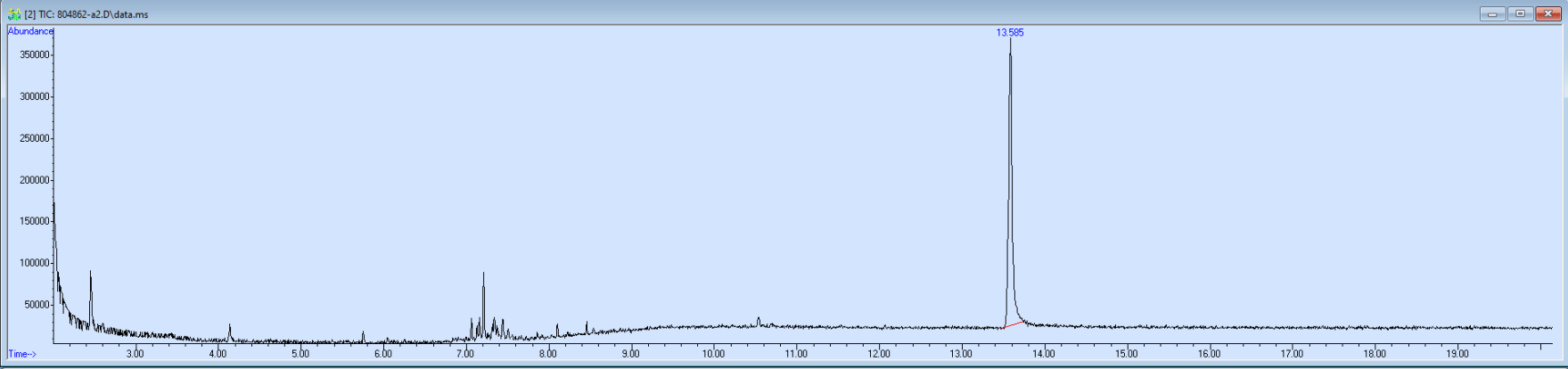
Task: Click the 10.00 time axis tick label
Action: coord(713,354)
